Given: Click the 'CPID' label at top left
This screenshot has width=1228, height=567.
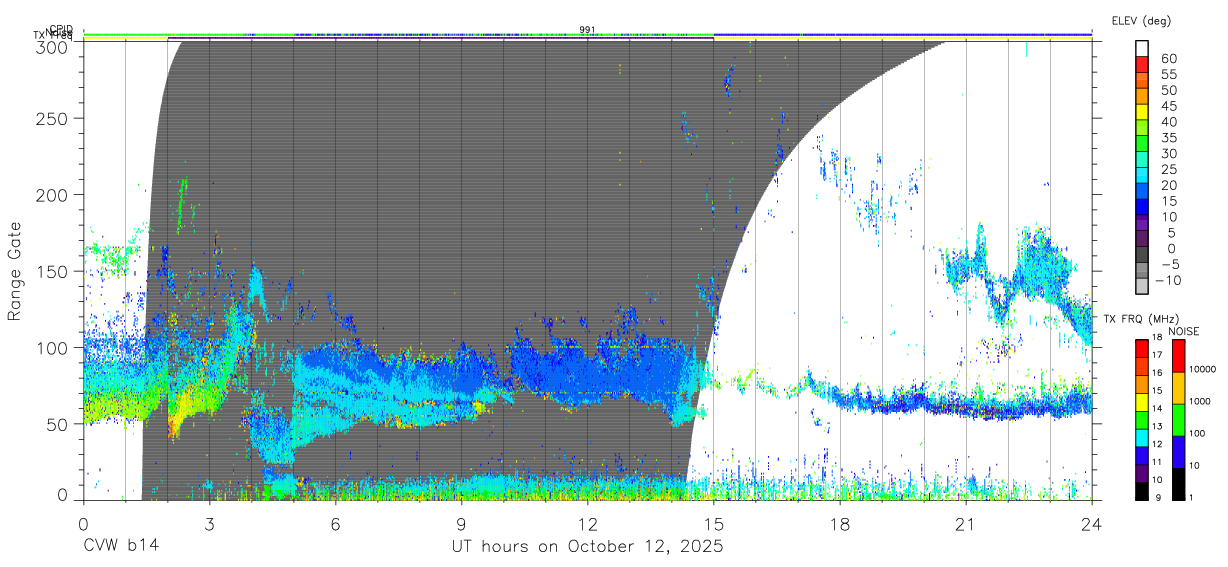Looking at the screenshot, I should (62, 30).
